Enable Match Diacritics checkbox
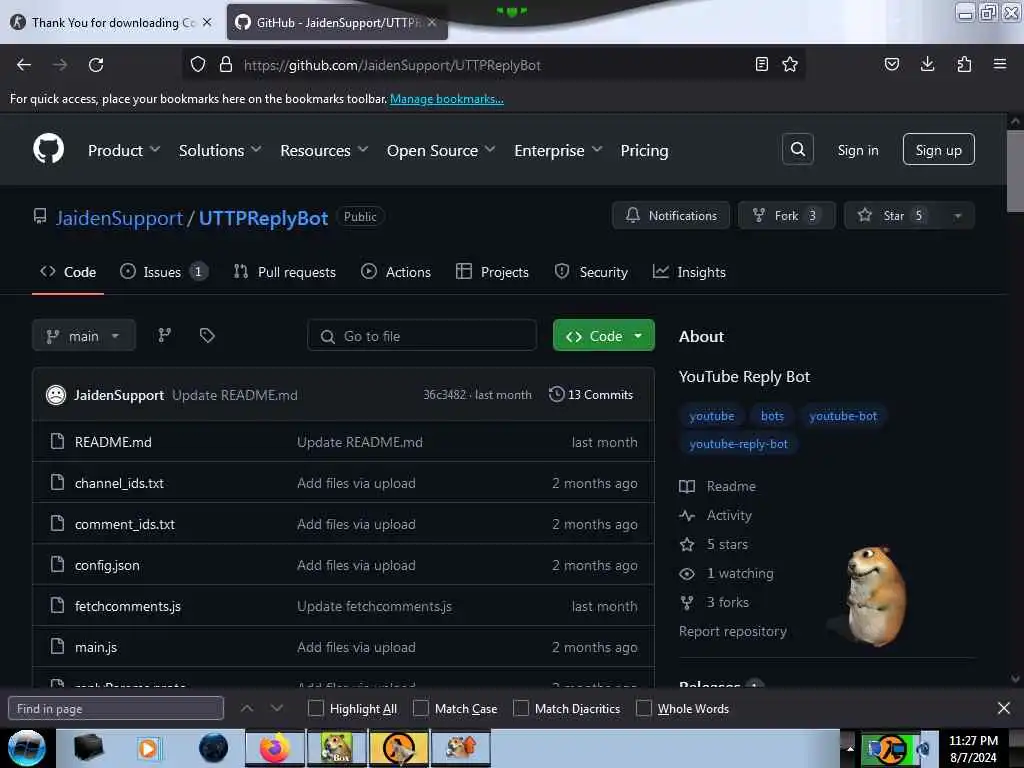This screenshot has height=768, width=1024. coord(520,708)
